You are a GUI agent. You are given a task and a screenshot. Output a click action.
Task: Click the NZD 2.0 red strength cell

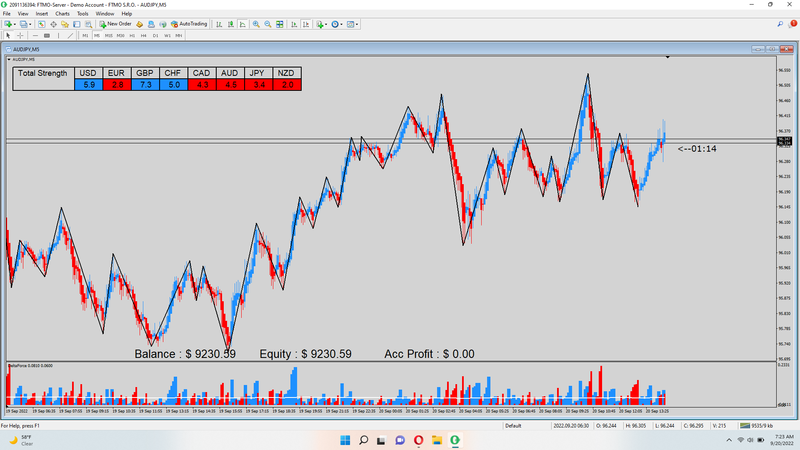[x=287, y=85]
